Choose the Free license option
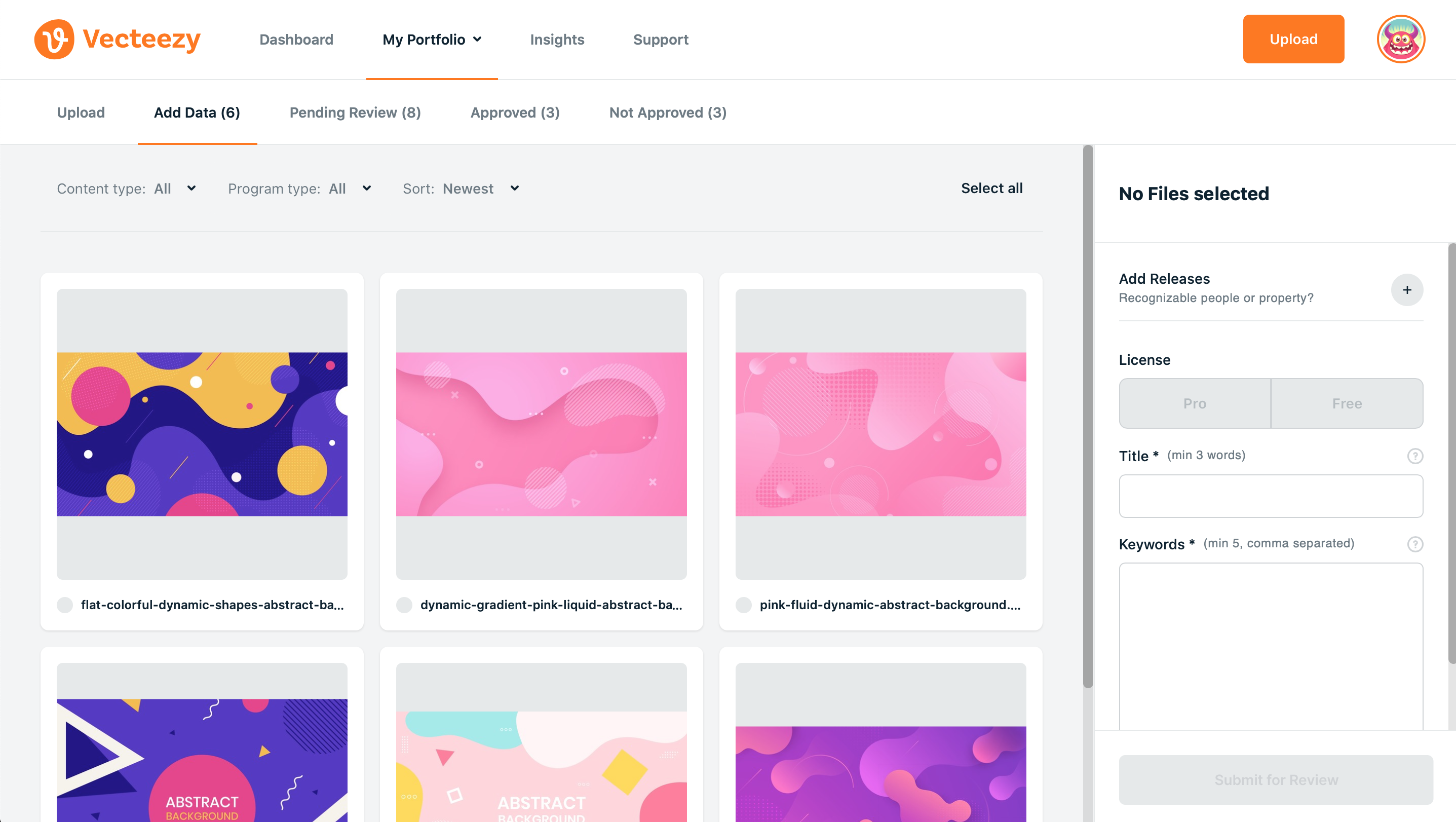The image size is (1456, 822). [1347, 403]
